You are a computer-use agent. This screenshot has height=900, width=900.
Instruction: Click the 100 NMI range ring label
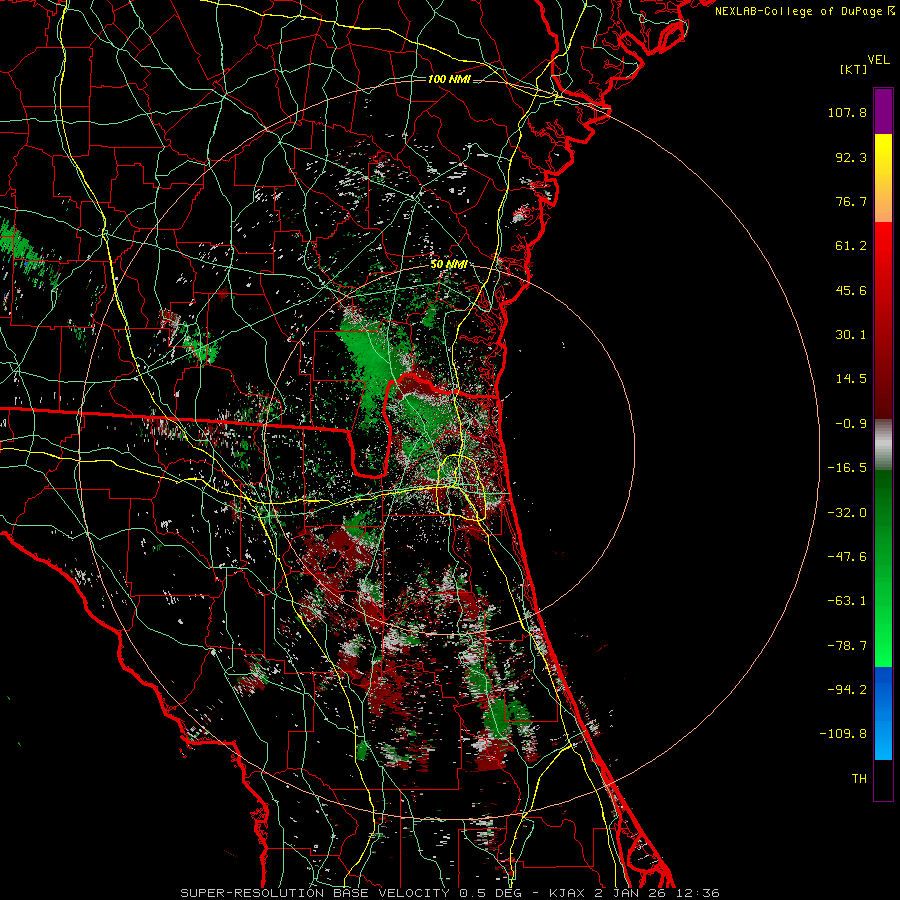pyautogui.click(x=449, y=79)
